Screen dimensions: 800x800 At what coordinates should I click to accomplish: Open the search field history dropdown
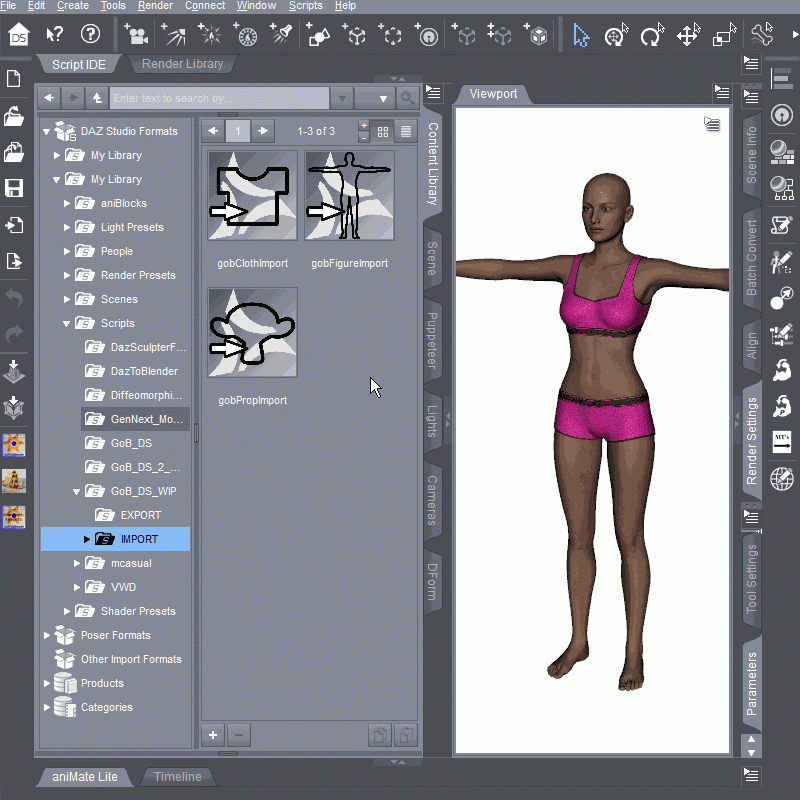pyautogui.click(x=342, y=98)
